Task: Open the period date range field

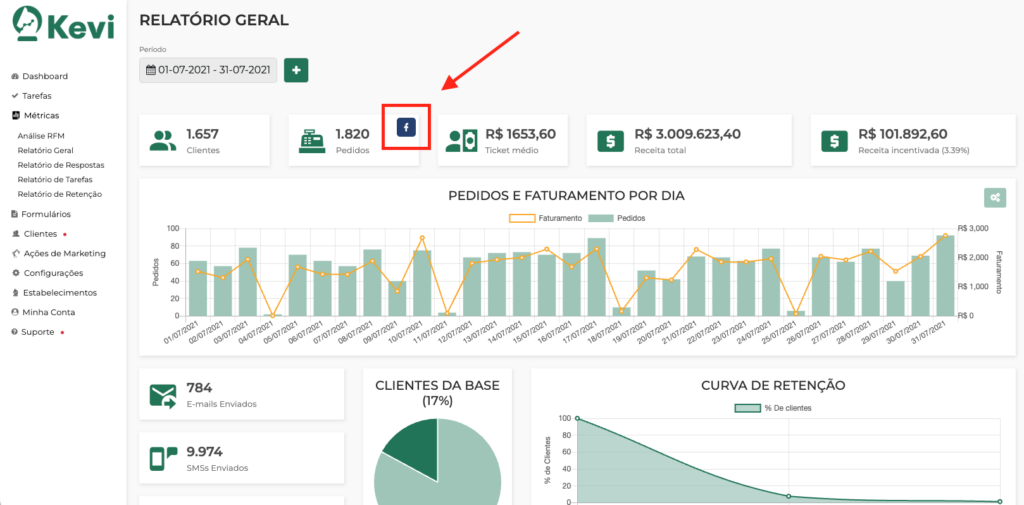Action: click(208, 70)
